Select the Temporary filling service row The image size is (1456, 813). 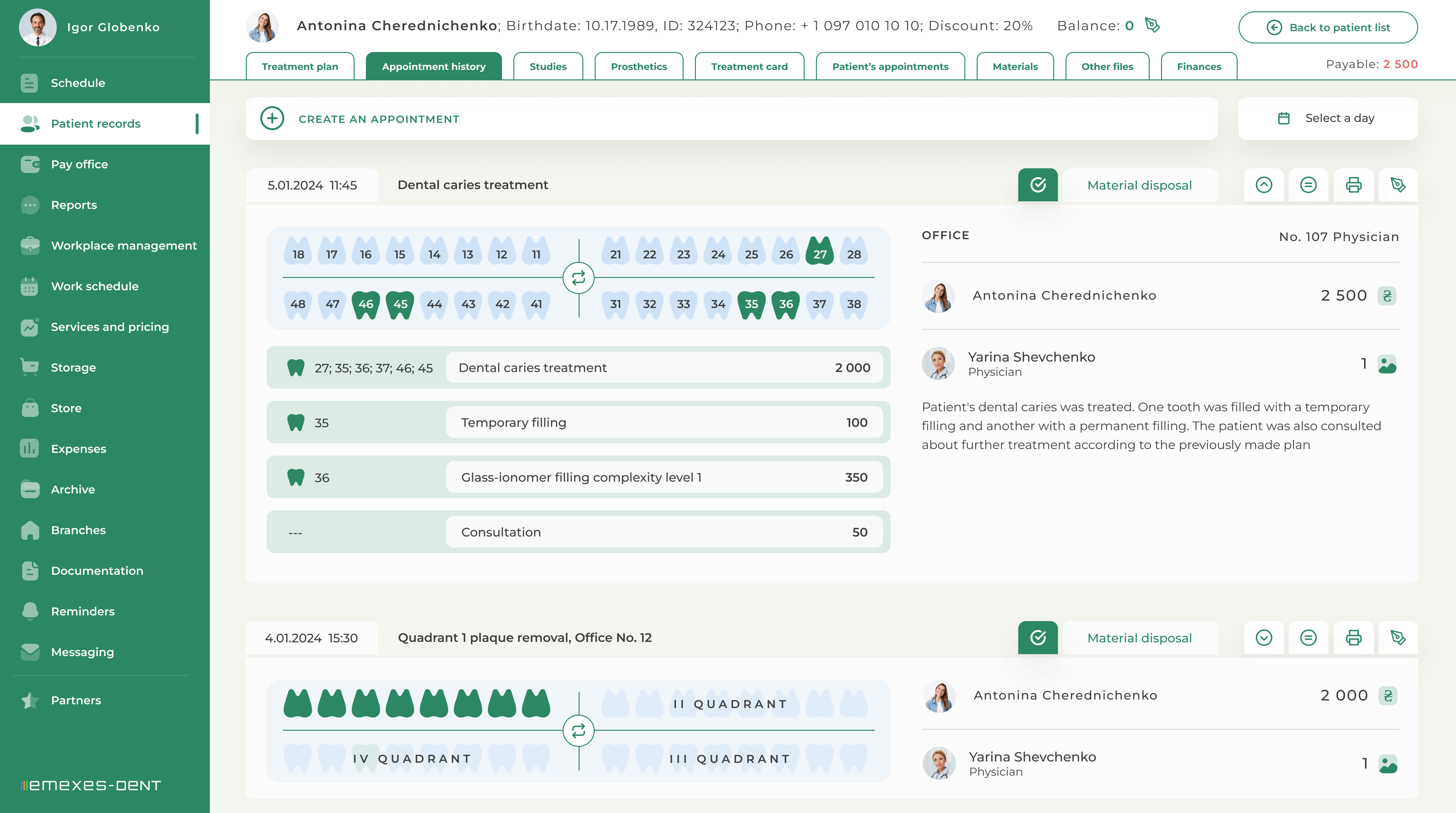point(664,423)
